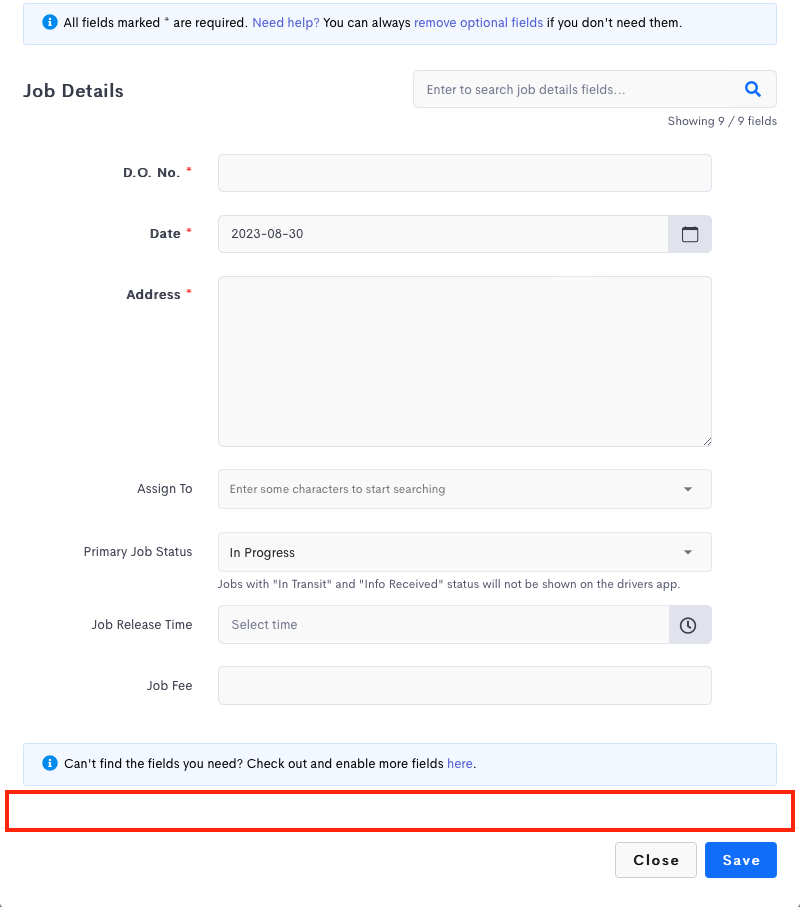Click the info icon beside "Can't find the fields"
Screen dimensions: 800x907
pos(50,763)
